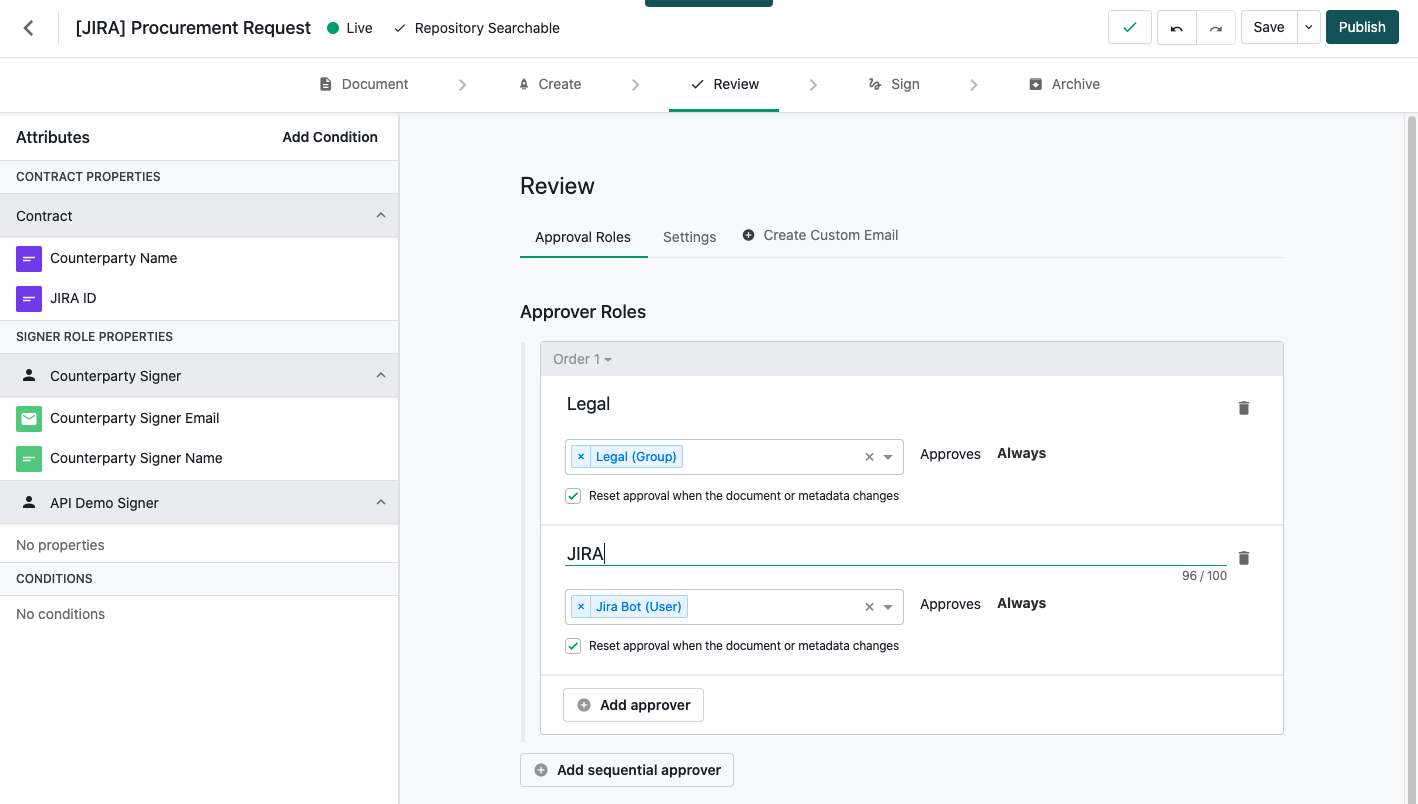Click the Counterparty Signer Name attribute icon

pyautogui.click(x=29, y=458)
